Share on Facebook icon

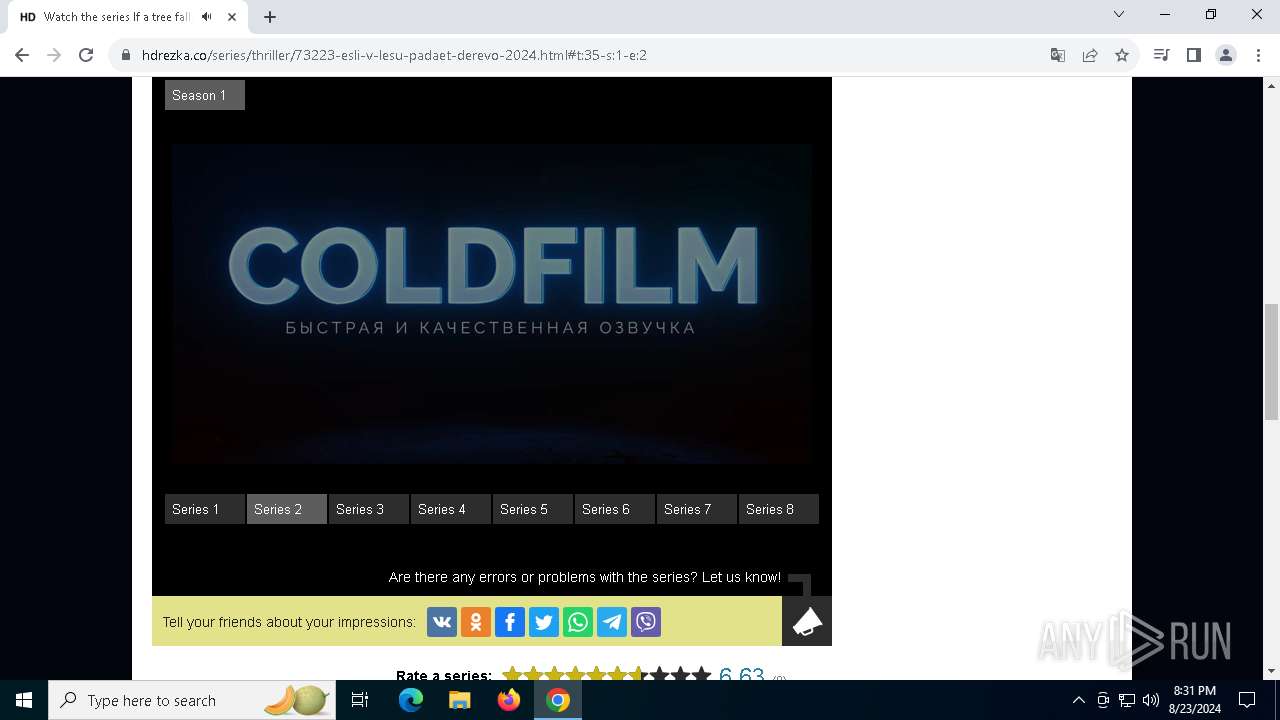(x=510, y=622)
